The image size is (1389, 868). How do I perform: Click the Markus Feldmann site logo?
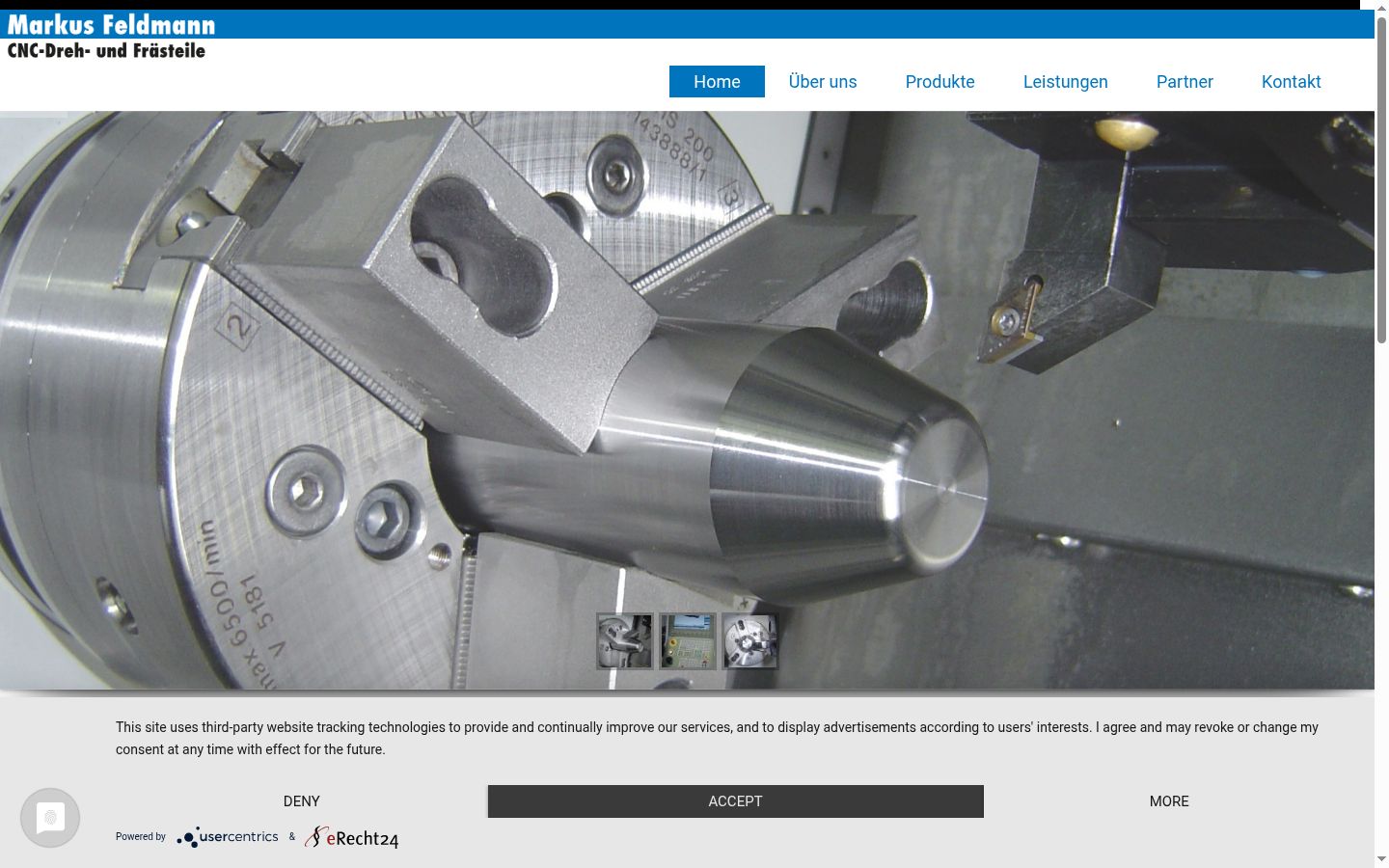click(111, 25)
